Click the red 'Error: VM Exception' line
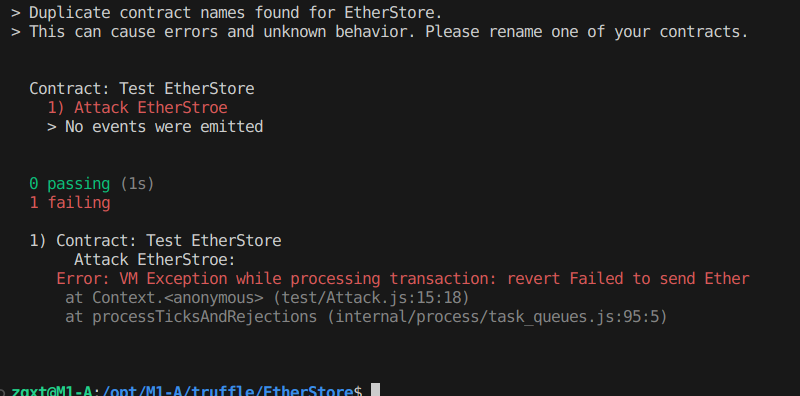The height and width of the screenshot is (396, 800). pyautogui.click(x=403, y=279)
